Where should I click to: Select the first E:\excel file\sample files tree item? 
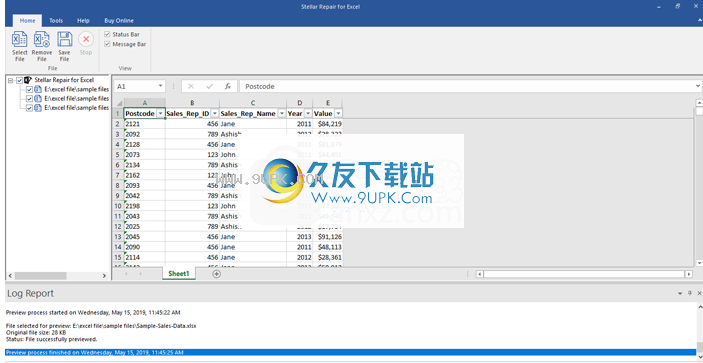[x=77, y=90]
